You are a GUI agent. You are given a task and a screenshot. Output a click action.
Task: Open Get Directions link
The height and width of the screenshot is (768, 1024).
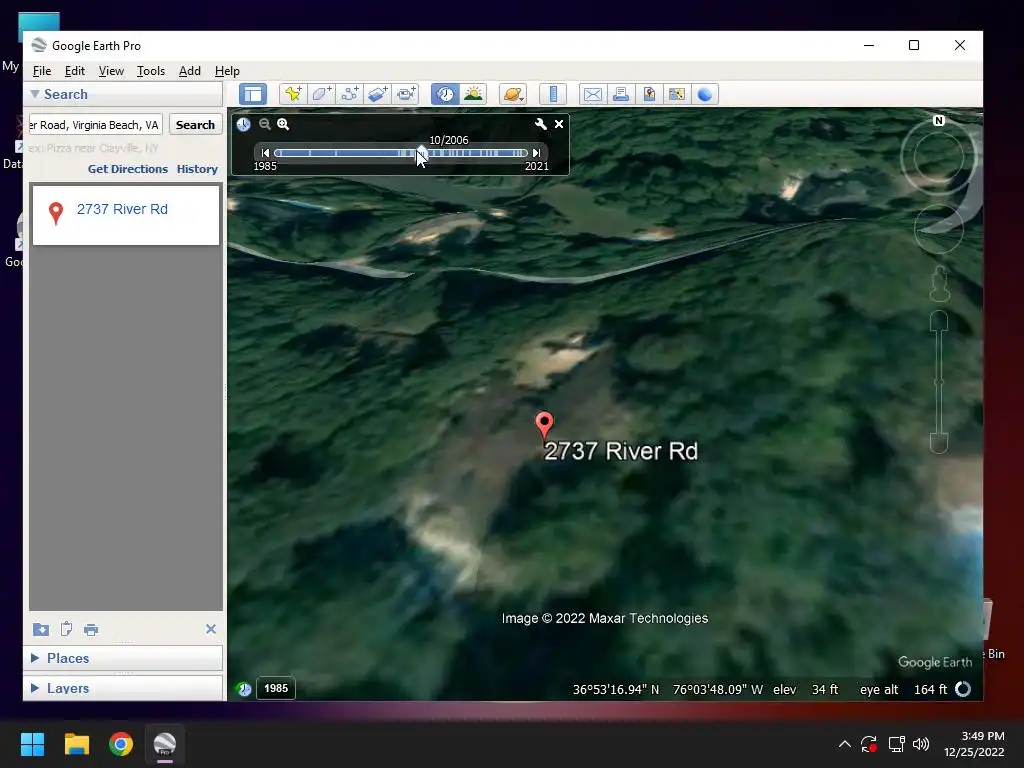128,168
